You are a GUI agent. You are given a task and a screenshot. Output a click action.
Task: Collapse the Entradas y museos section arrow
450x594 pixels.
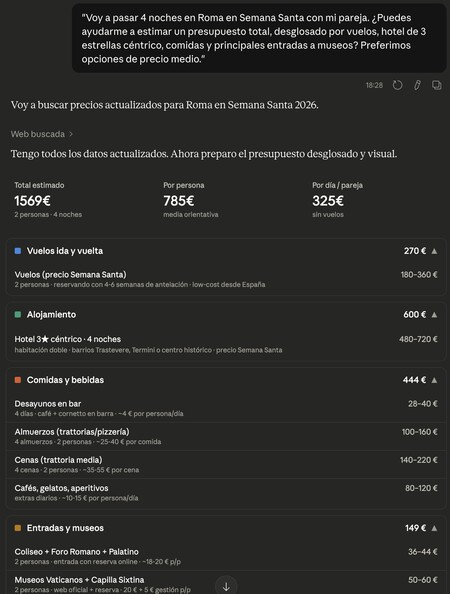tap(434, 528)
